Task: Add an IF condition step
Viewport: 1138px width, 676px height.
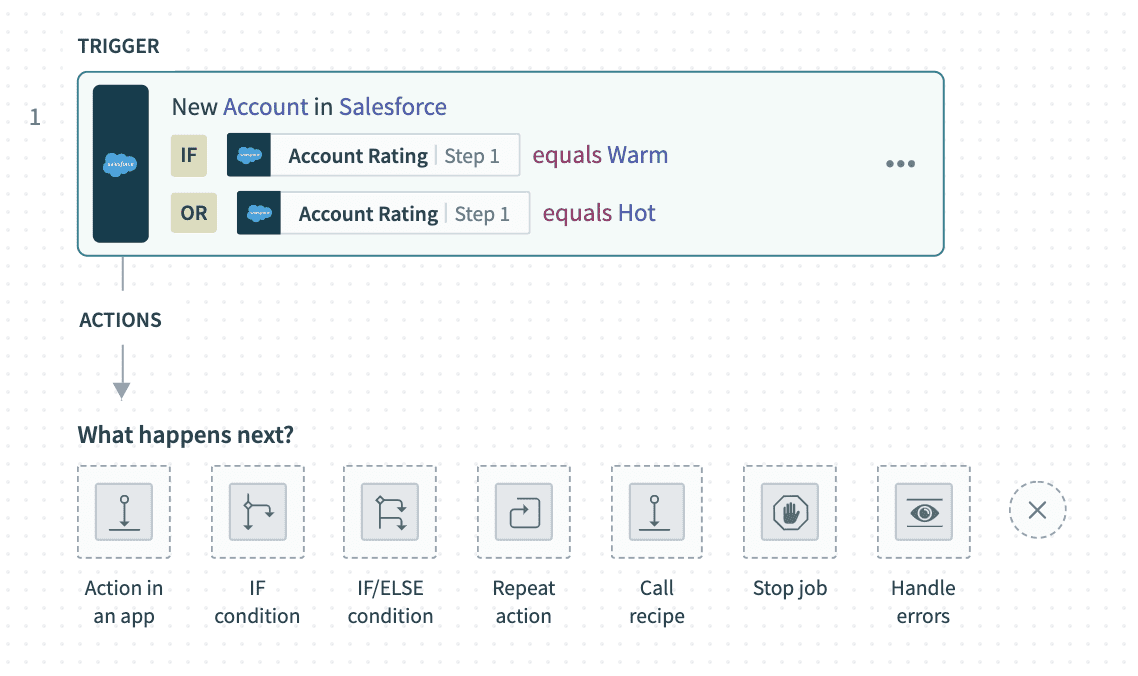Action: 257,512
